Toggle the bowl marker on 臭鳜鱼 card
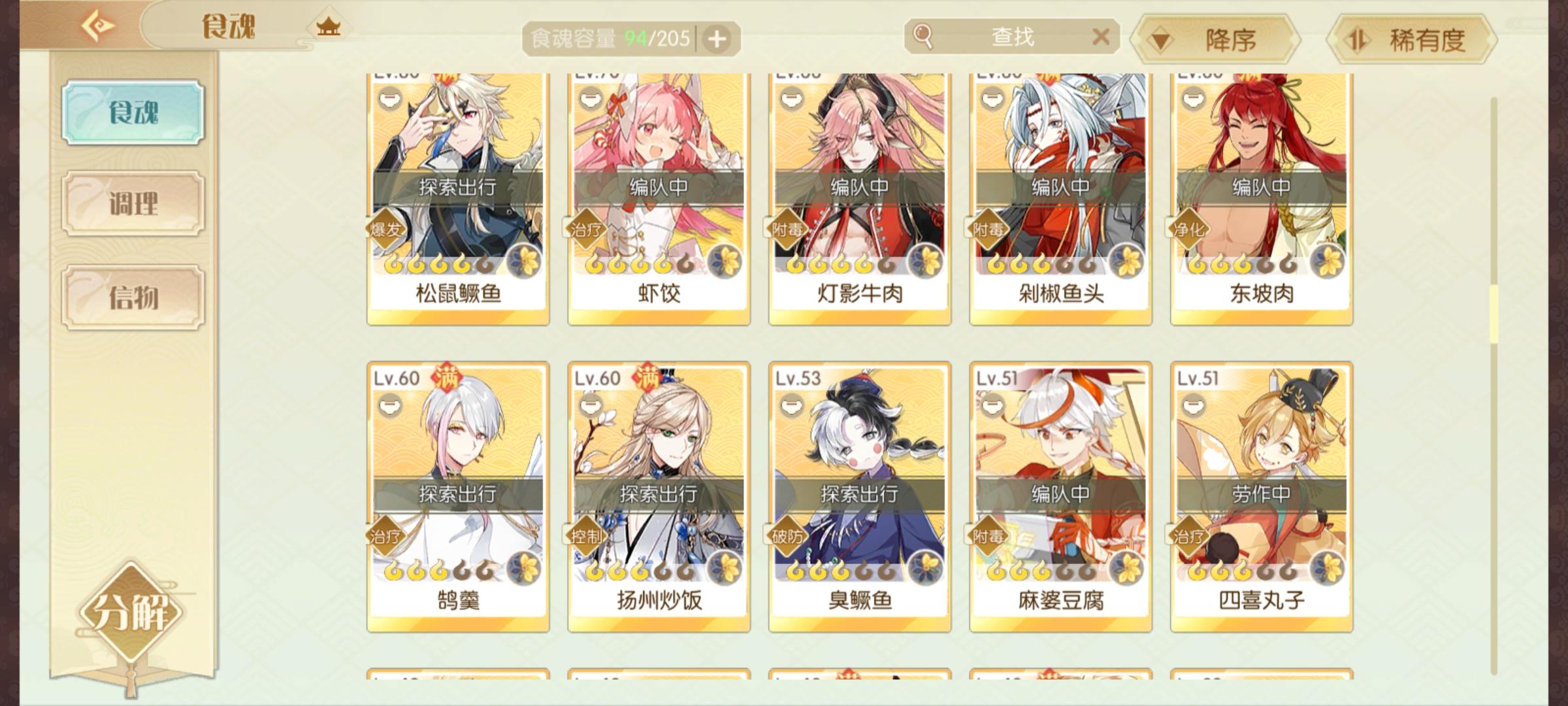The image size is (1568, 706). tap(791, 406)
